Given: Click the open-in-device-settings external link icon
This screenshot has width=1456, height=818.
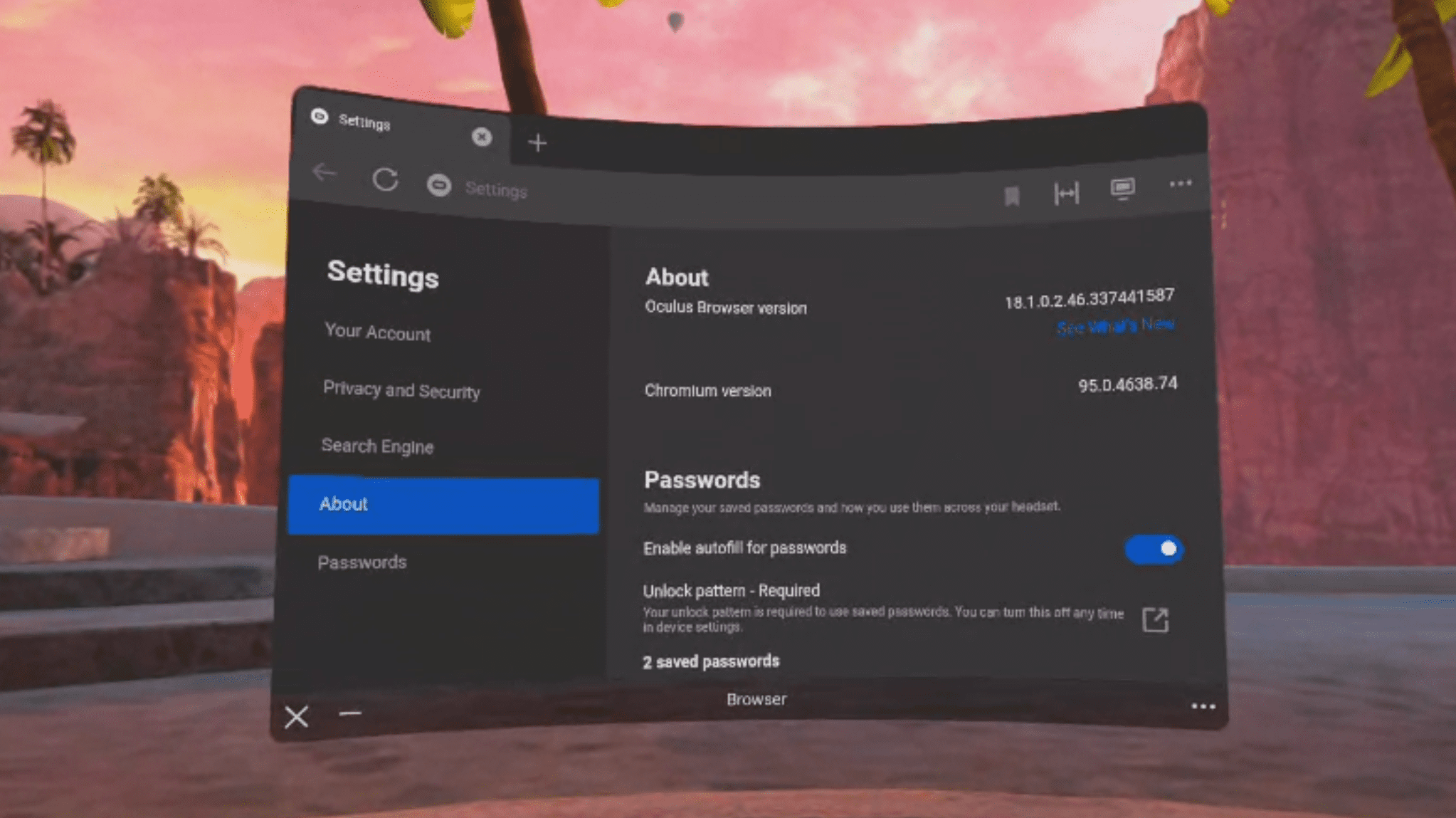Looking at the screenshot, I should (x=1156, y=619).
